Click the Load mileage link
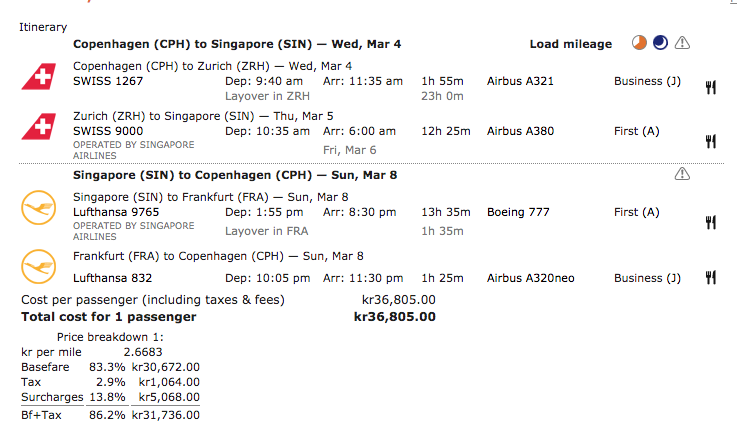Image resolution: width=737 pixels, height=440 pixels. tap(570, 44)
